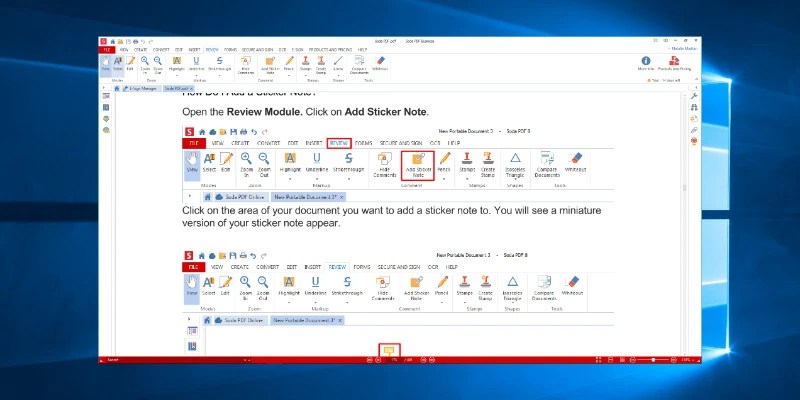Switch to the VIEW ribbon tab
Image resolution: width=800 pixels, height=400 pixels.
[x=124, y=50]
